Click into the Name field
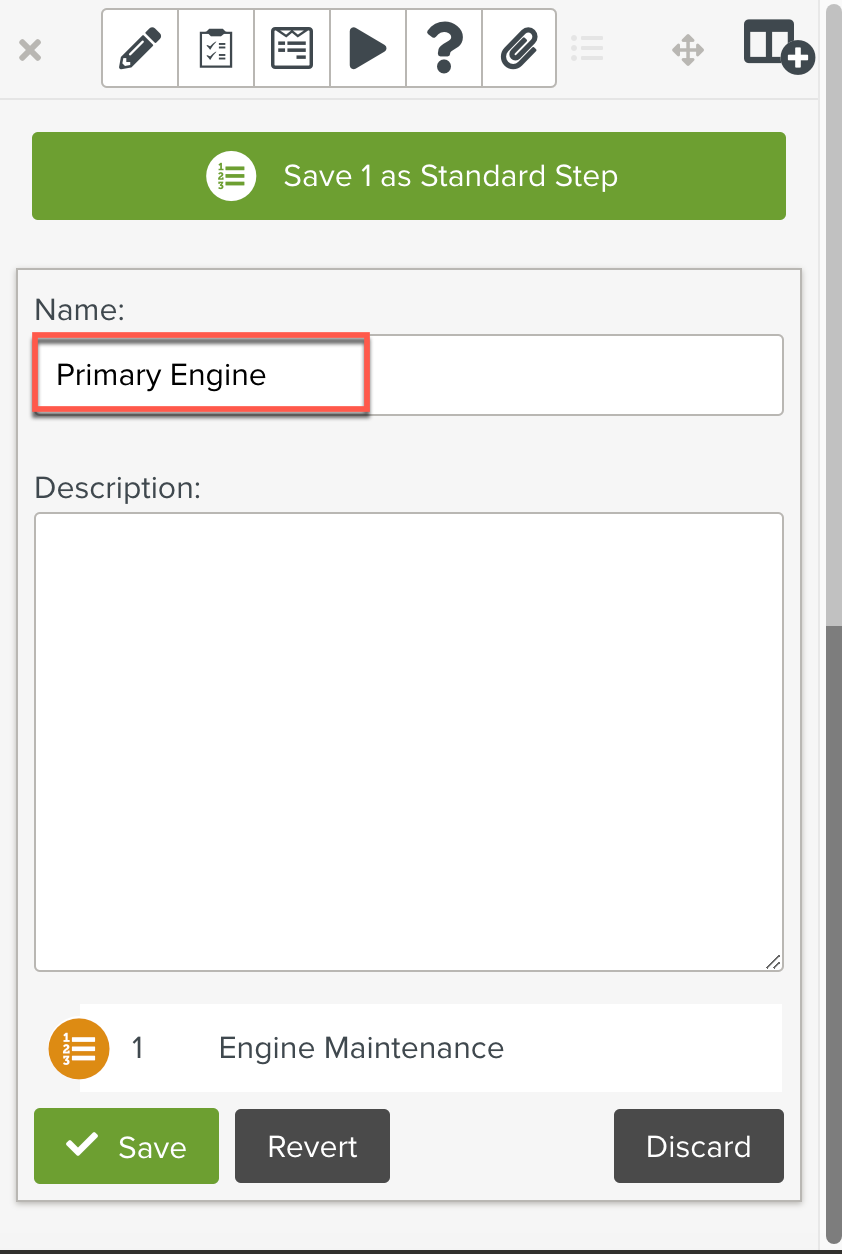Image resolution: width=842 pixels, height=1254 pixels. coord(408,375)
